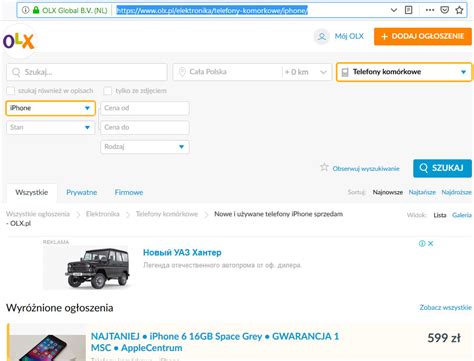Image resolution: width=474 pixels, height=361 pixels.
Task: Open iPhone 6 16GB Space Grey listing title
Action: click(215, 342)
